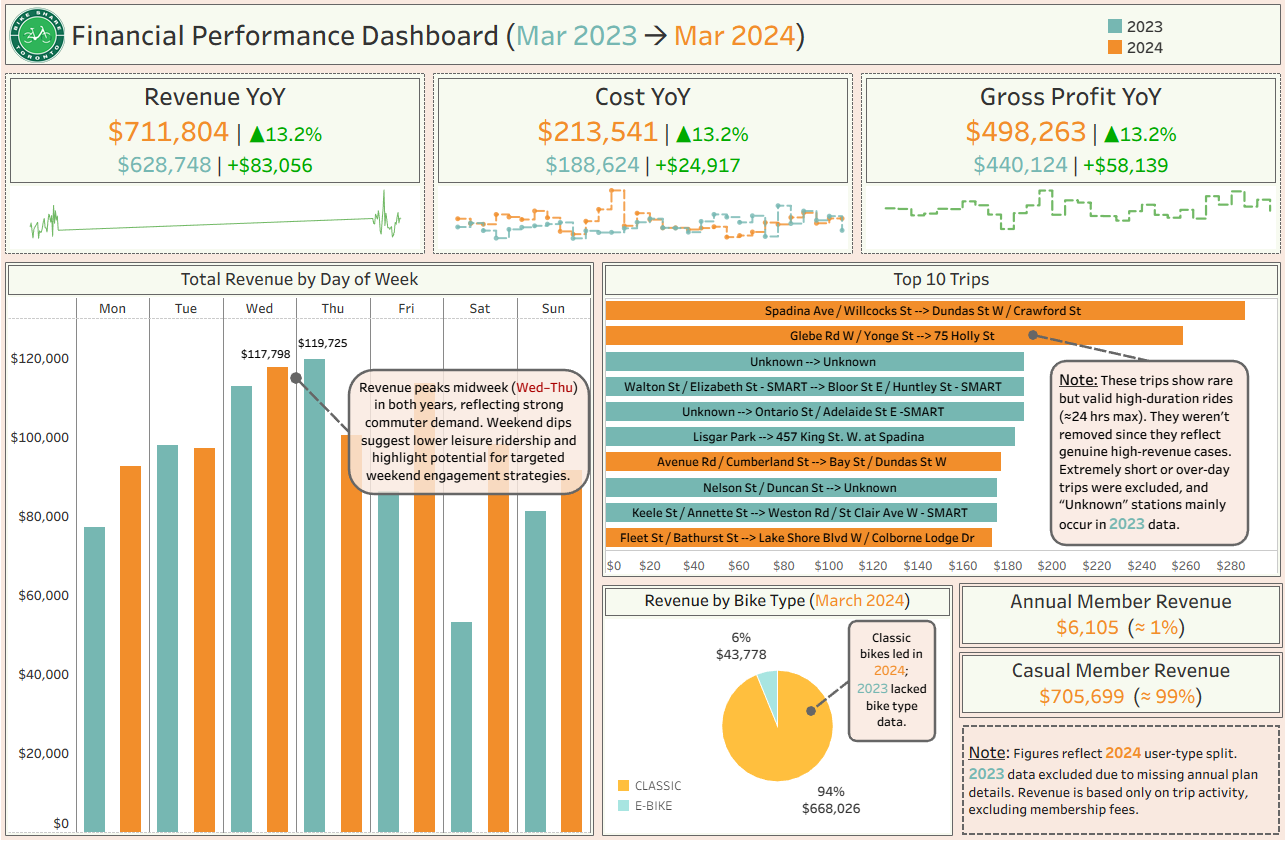
Task: Select the E-BIKE pie legend square
Action: [624, 805]
